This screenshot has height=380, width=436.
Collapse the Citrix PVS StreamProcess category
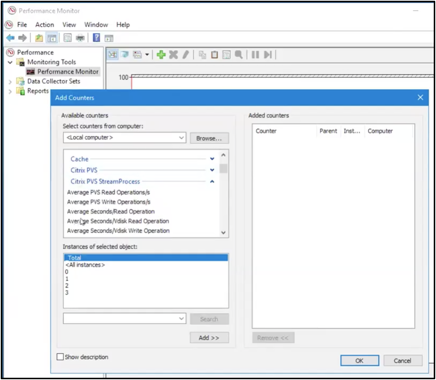[212, 181]
